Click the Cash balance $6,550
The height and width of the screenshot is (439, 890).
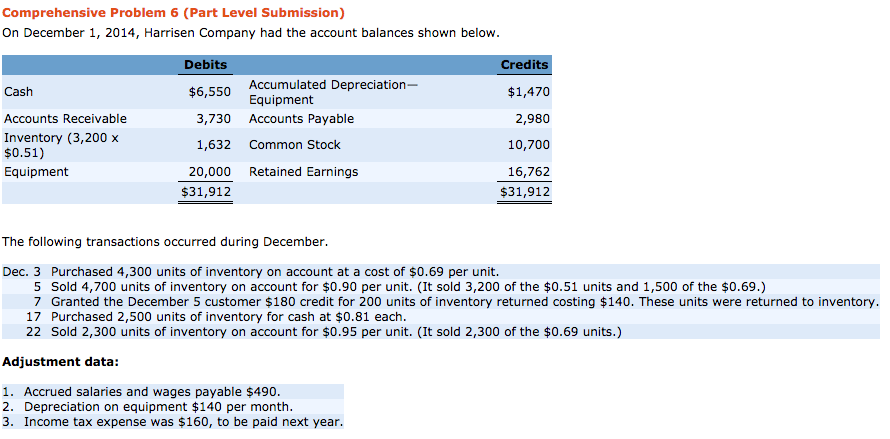point(210,92)
